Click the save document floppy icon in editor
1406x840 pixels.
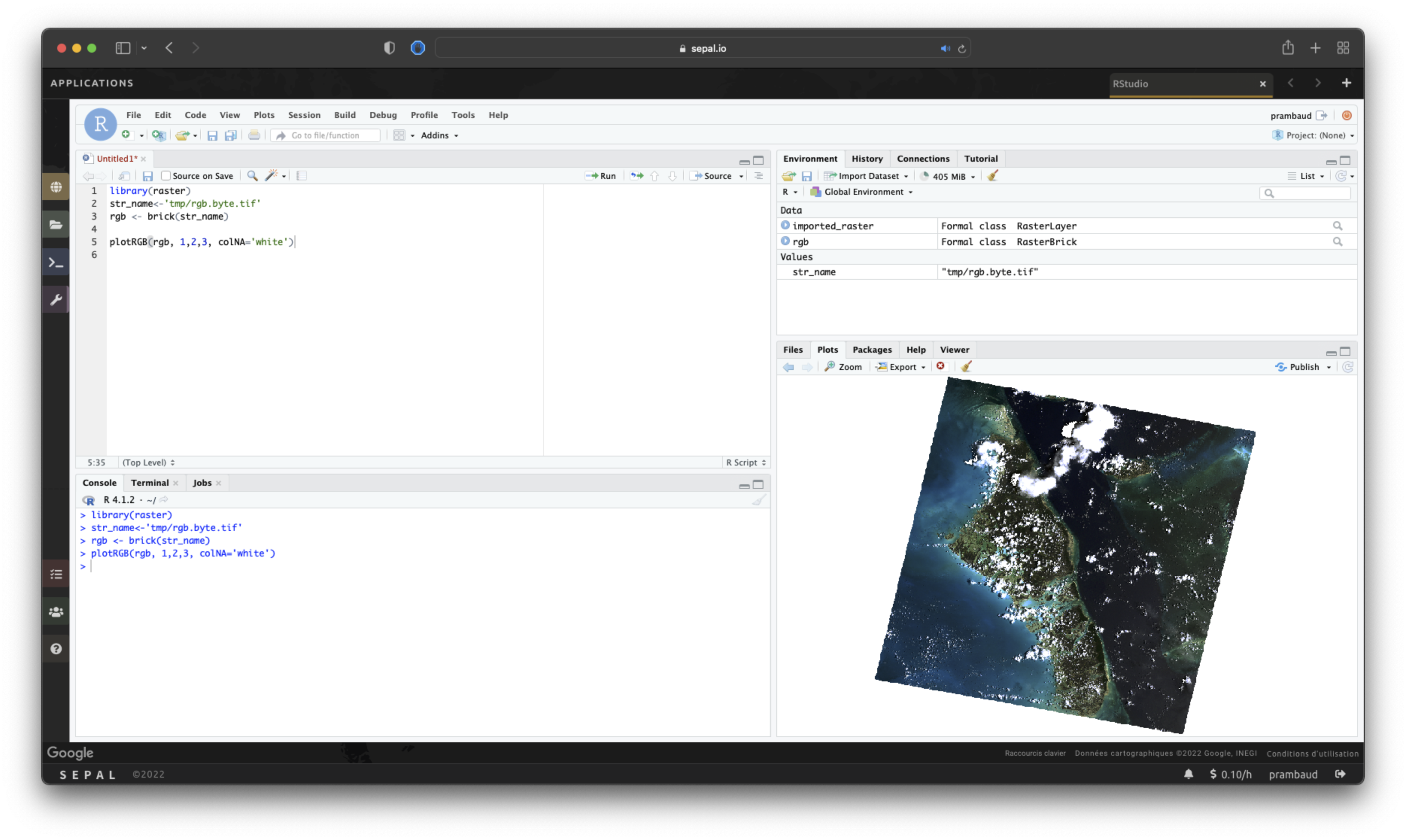[147, 176]
